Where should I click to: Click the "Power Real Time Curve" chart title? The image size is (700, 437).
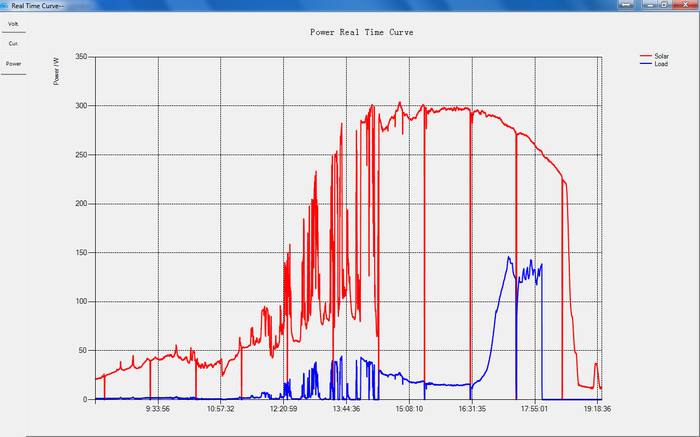(x=363, y=32)
